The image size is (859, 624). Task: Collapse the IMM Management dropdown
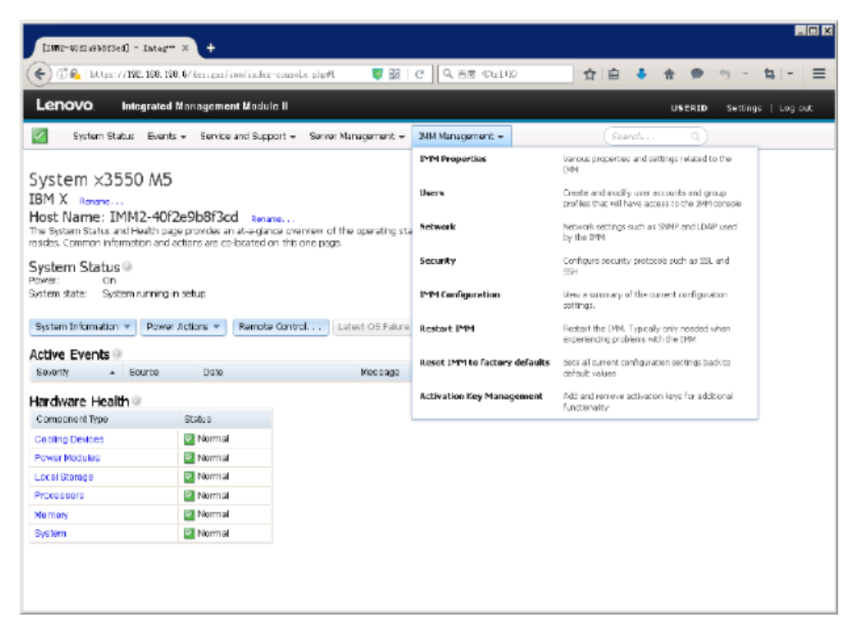tap(461, 136)
